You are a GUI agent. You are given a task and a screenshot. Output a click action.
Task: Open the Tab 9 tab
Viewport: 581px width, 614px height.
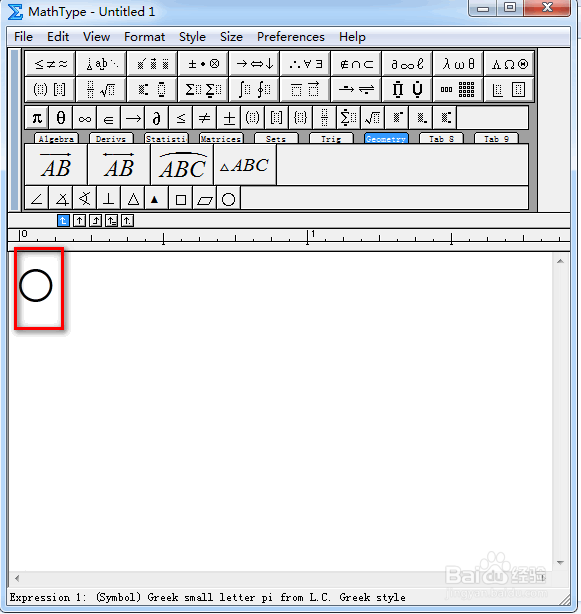(x=496, y=139)
